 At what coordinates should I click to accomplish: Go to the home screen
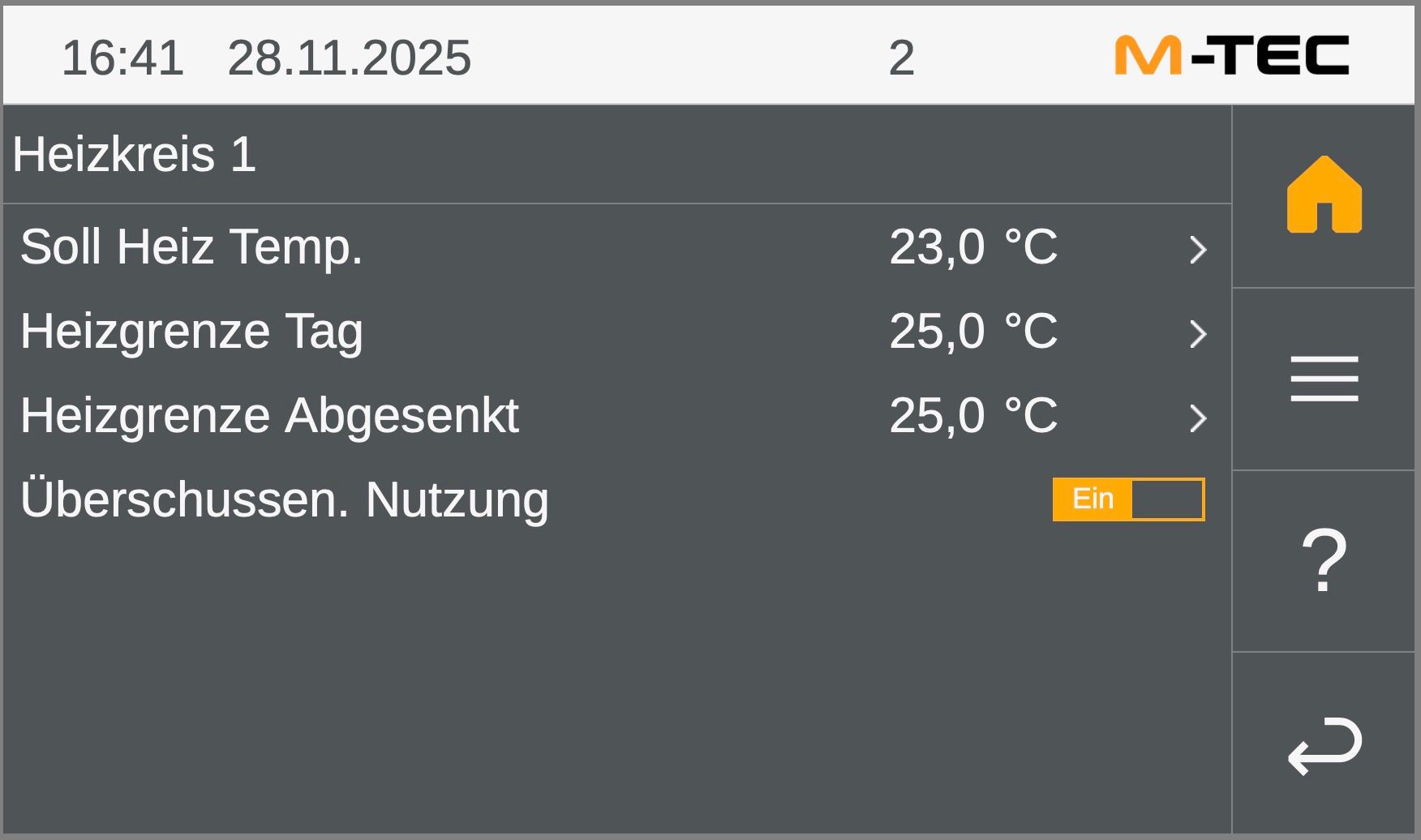1324,195
